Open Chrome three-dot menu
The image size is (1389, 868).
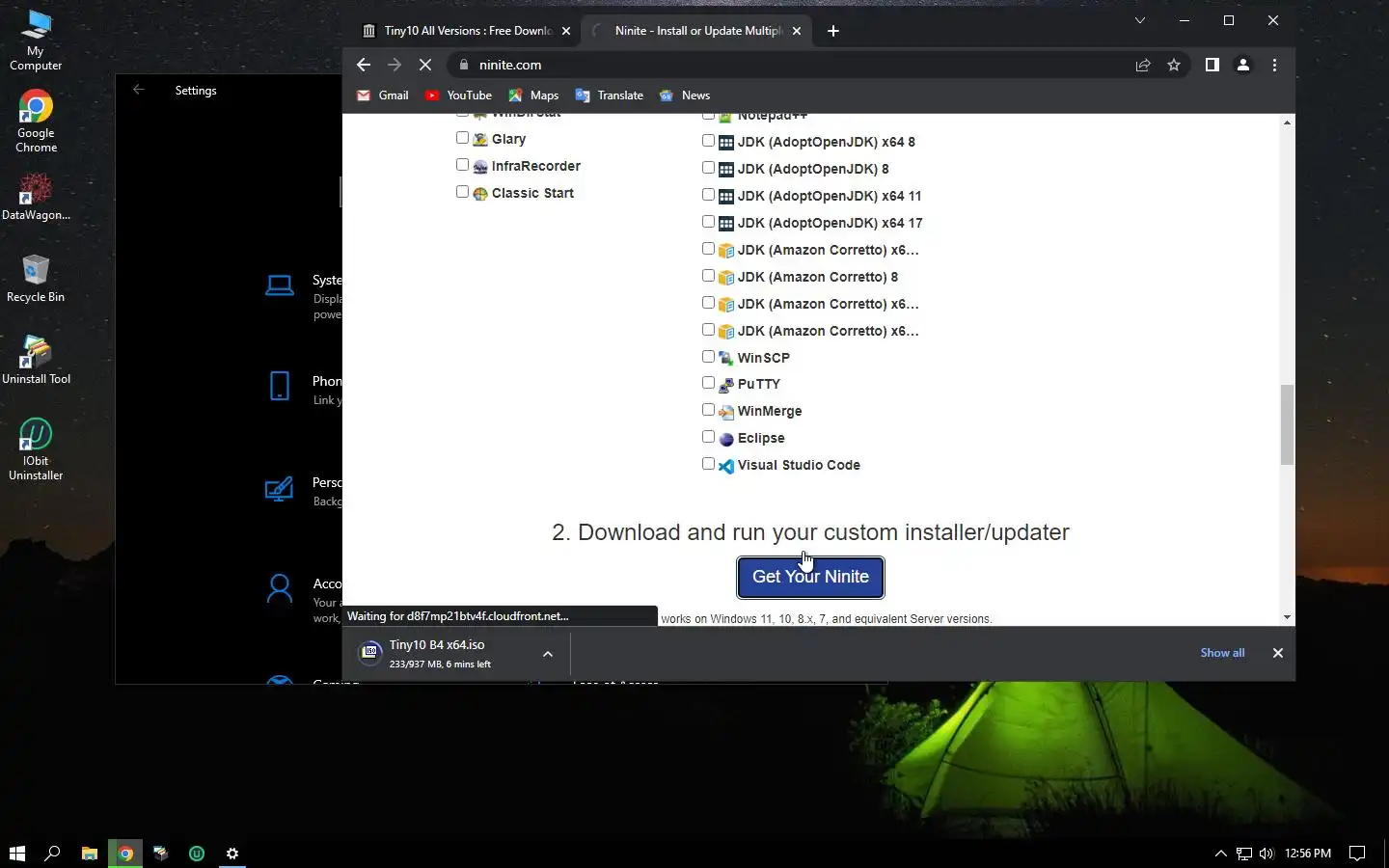tap(1274, 65)
